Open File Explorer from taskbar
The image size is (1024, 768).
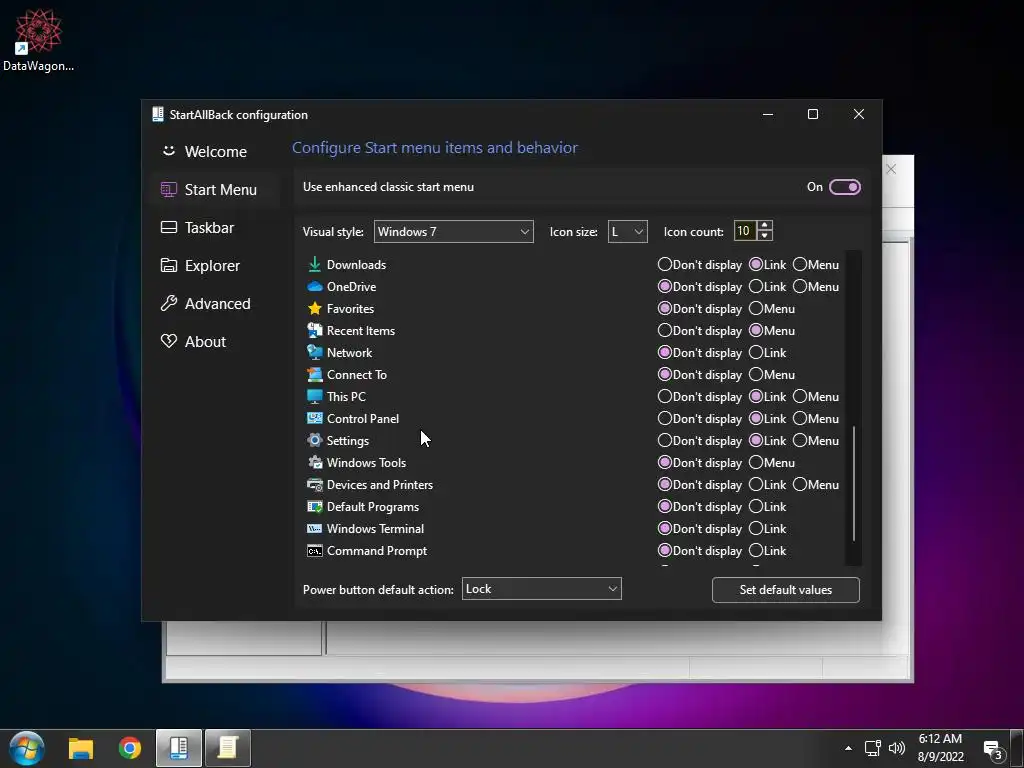tap(81, 748)
